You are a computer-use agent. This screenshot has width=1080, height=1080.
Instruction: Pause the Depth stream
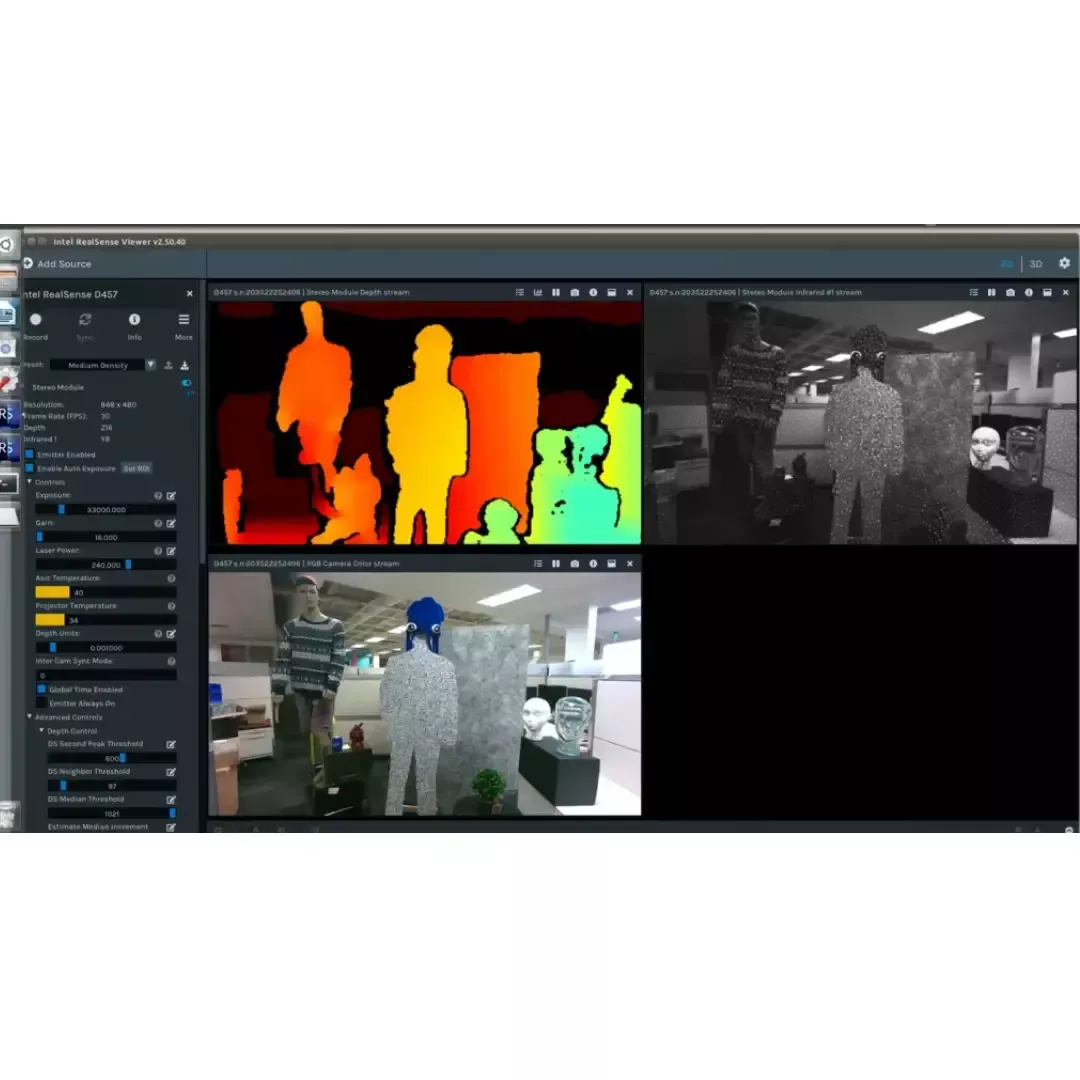tap(556, 293)
